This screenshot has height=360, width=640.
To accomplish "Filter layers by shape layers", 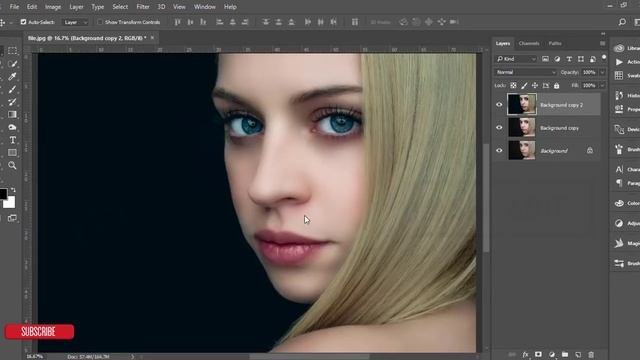I will point(581,59).
